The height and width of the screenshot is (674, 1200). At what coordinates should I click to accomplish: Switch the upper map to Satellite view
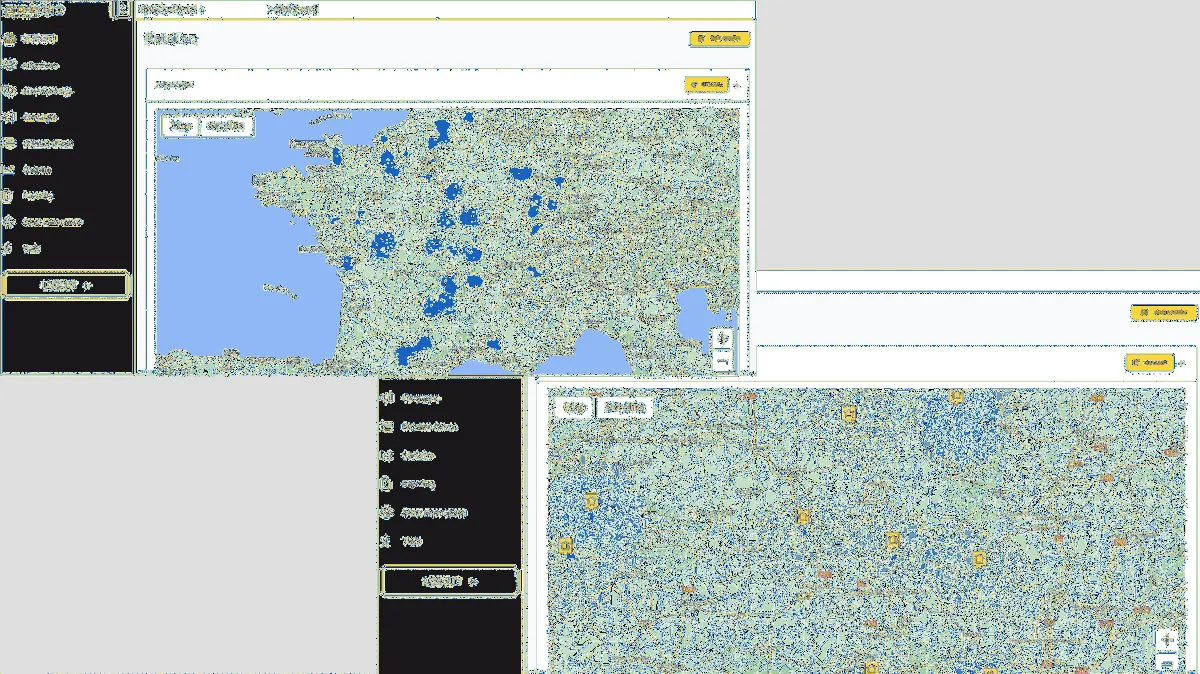click(x=226, y=126)
